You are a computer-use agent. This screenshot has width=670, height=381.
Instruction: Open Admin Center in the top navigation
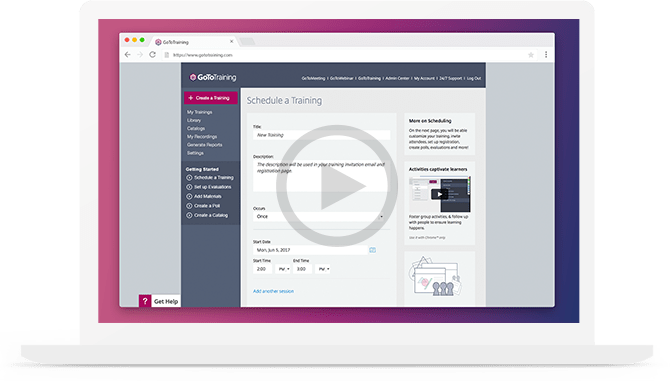click(397, 79)
